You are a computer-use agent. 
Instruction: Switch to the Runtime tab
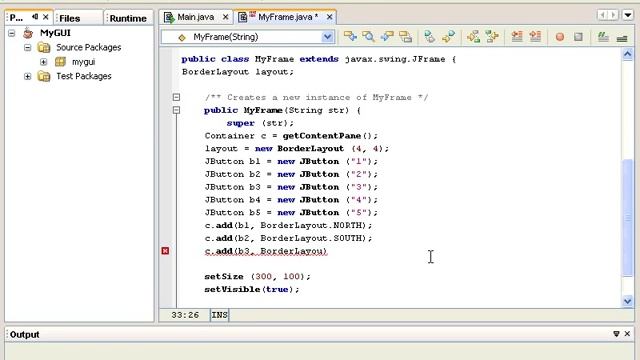128,18
